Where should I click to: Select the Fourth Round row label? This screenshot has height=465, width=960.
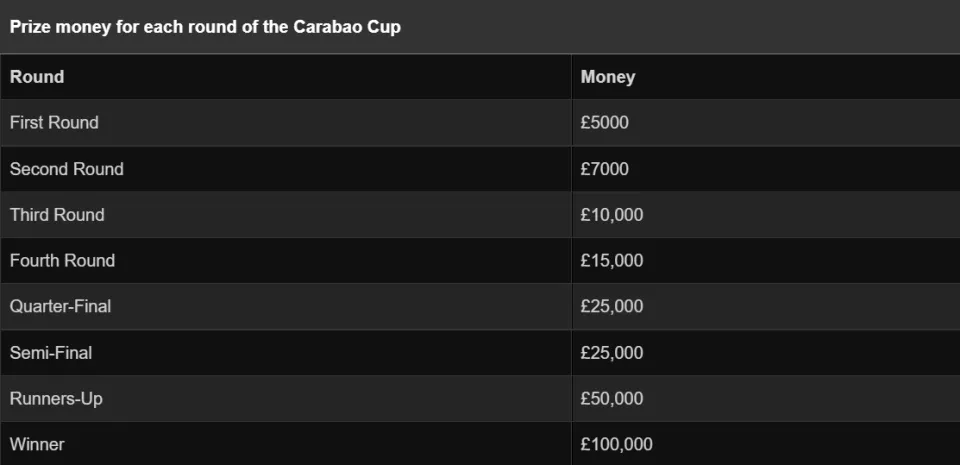(62, 261)
